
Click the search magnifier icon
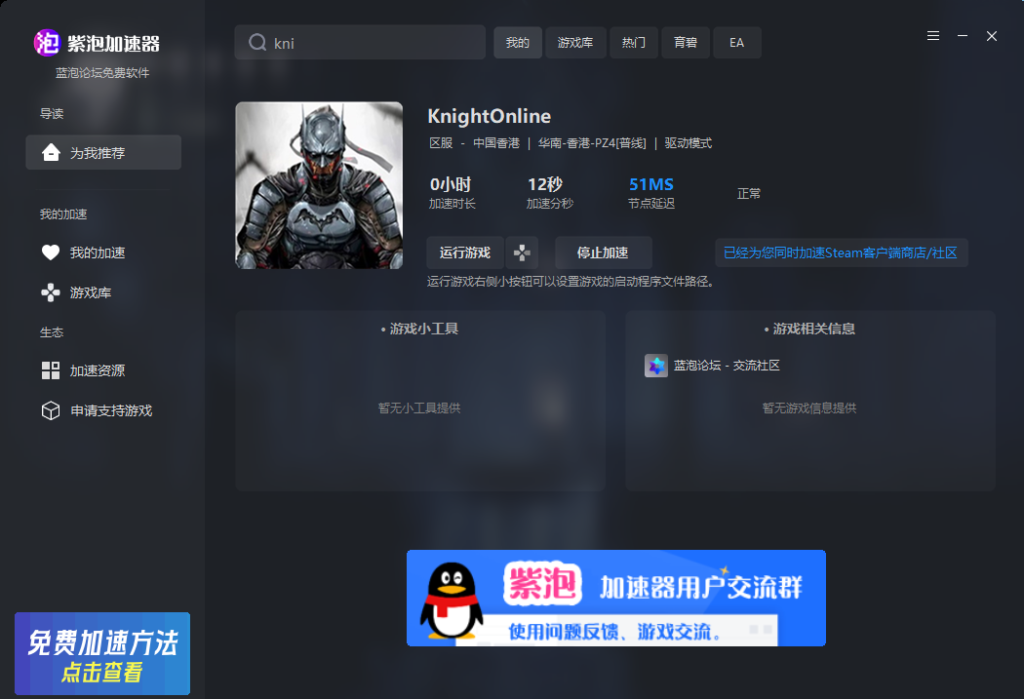257,42
